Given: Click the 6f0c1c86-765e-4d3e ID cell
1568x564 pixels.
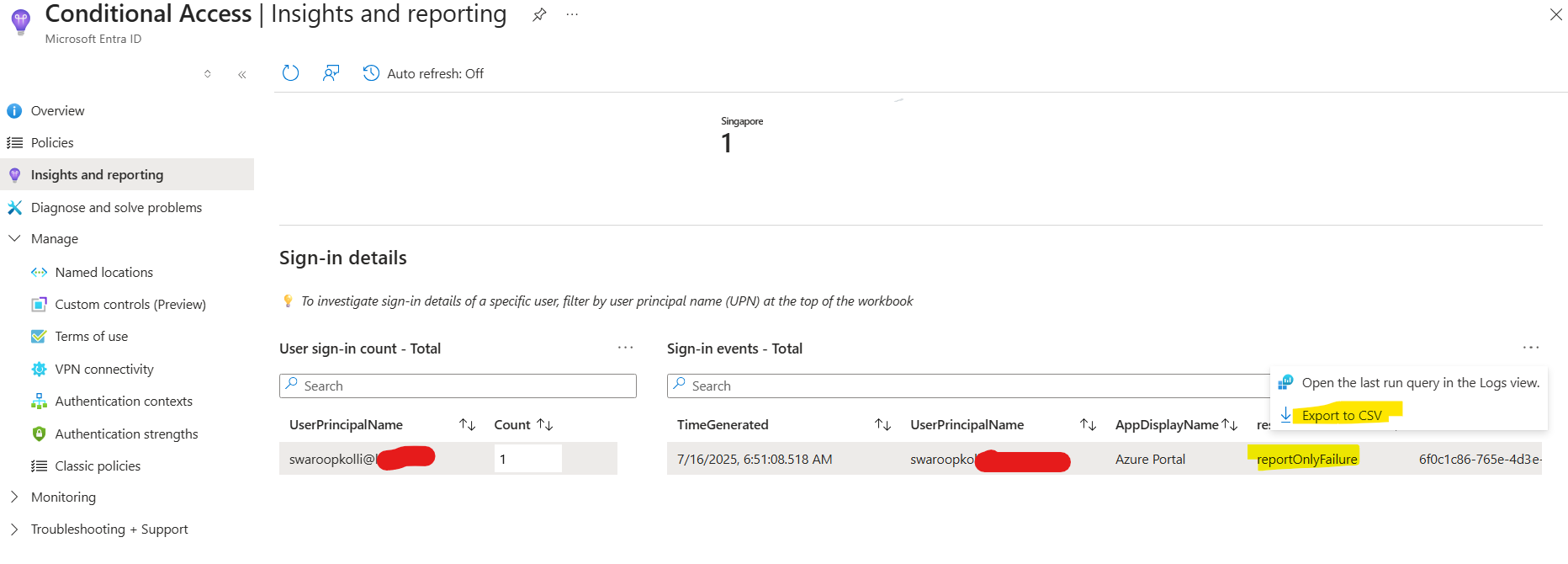Looking at the screenshot, I should [x=1480, y=459].
